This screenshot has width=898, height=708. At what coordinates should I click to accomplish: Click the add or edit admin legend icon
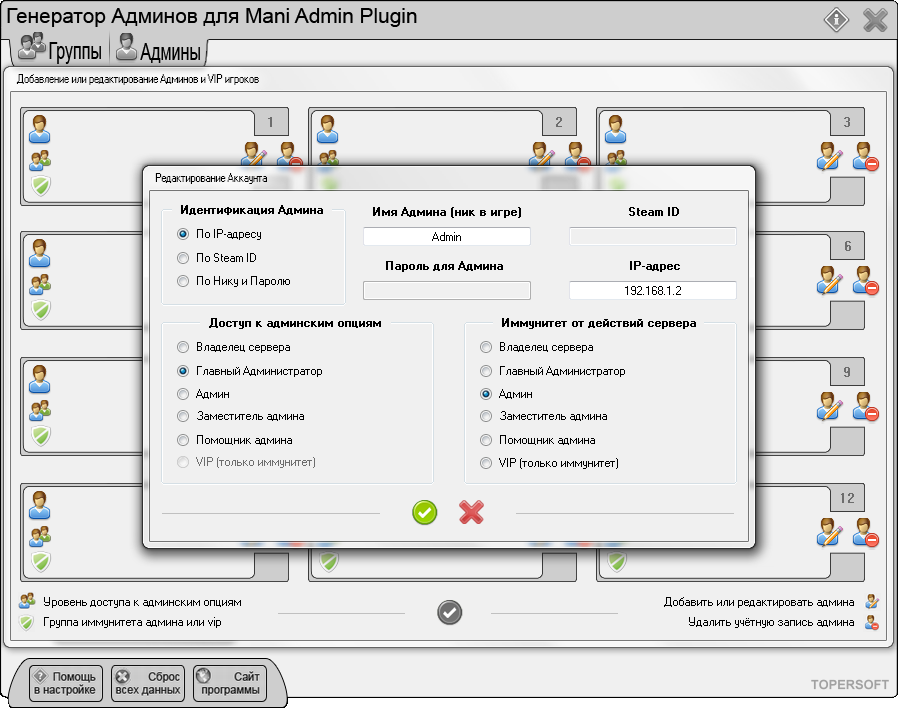[872, 601]
